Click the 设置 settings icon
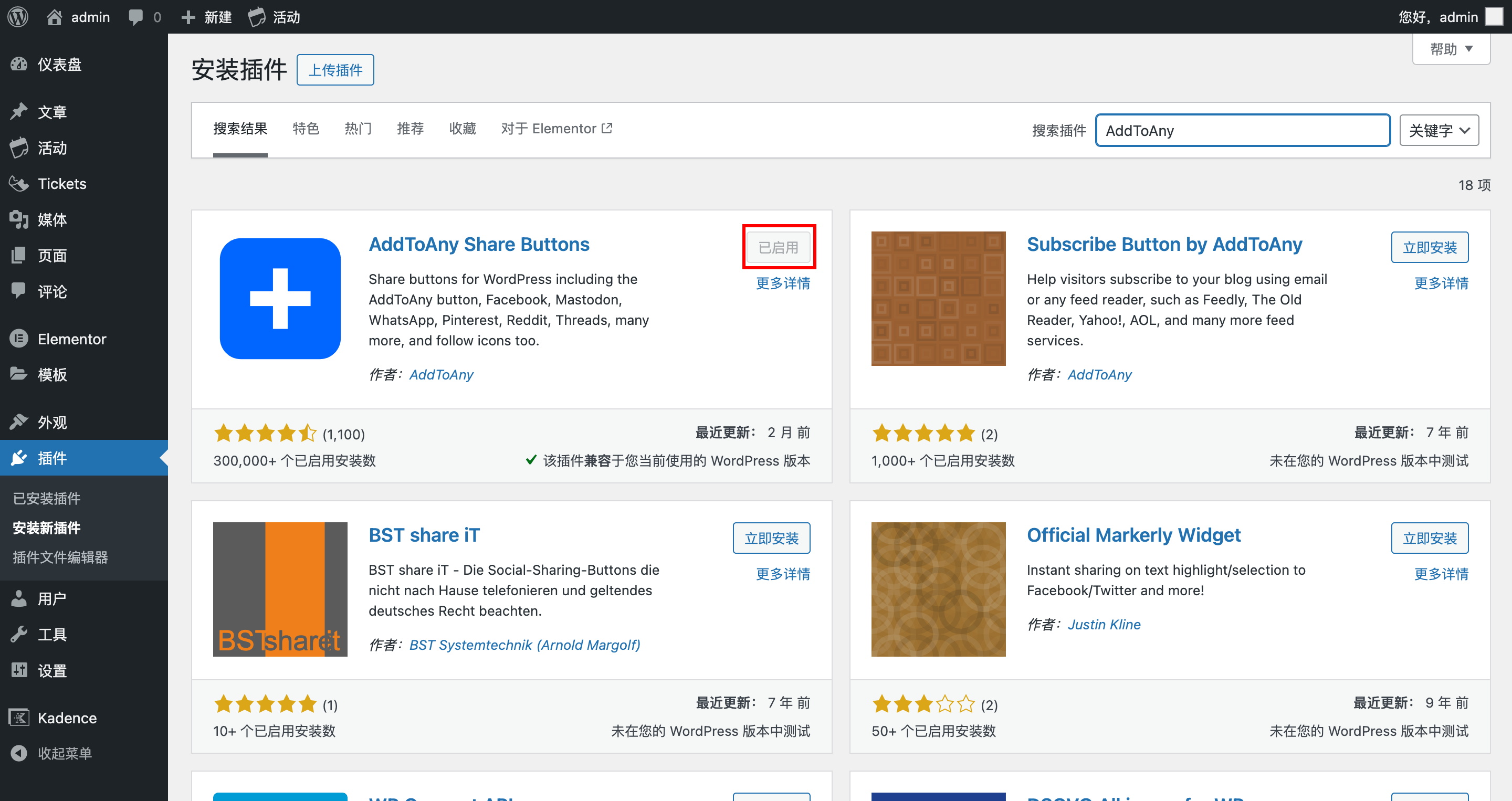1512x801 pixels. click(19, 670)
